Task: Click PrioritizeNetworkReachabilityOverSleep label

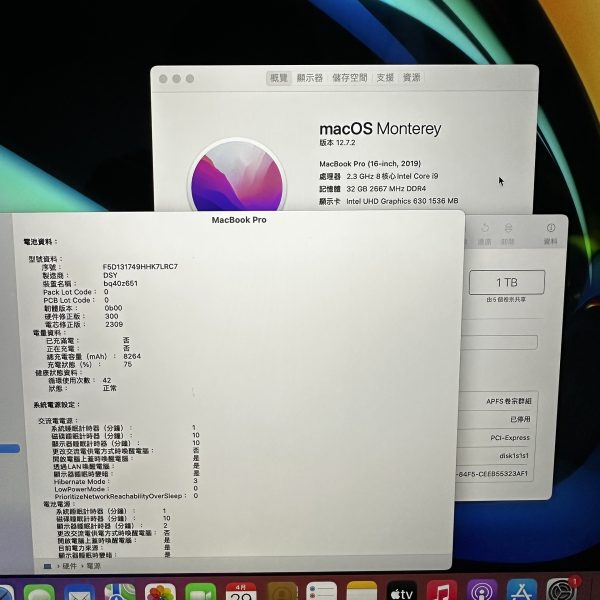Action: pyautogui.click(x=121, y=496)
